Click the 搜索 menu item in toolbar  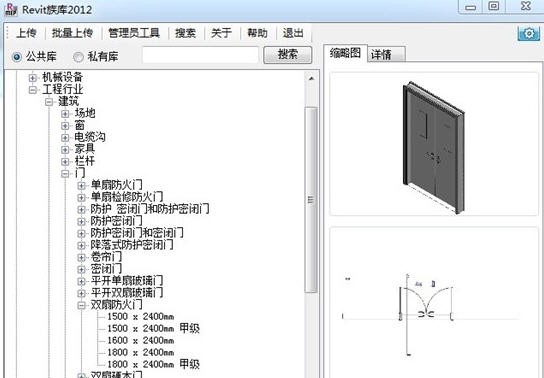185,33
